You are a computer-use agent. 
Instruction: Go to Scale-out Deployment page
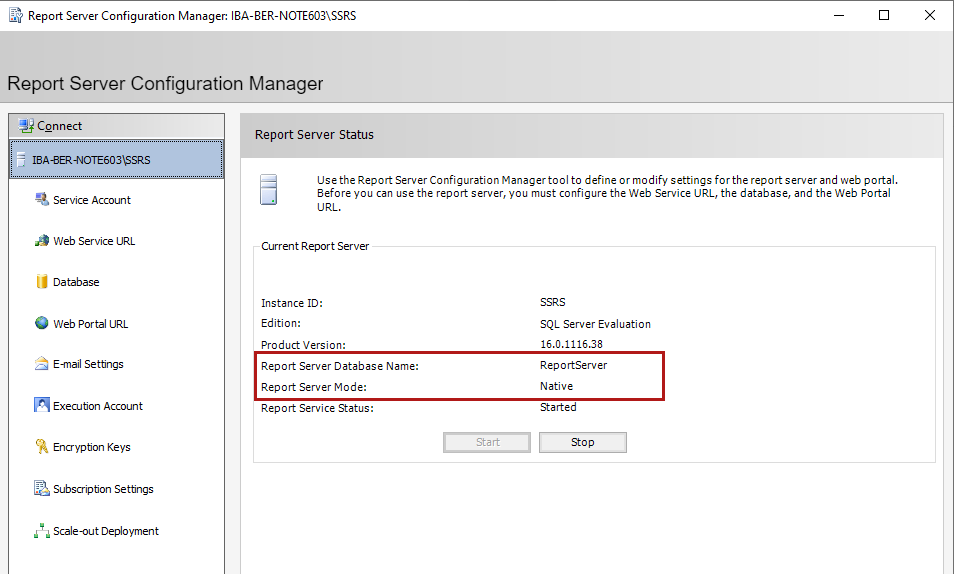tap(106, 531)
